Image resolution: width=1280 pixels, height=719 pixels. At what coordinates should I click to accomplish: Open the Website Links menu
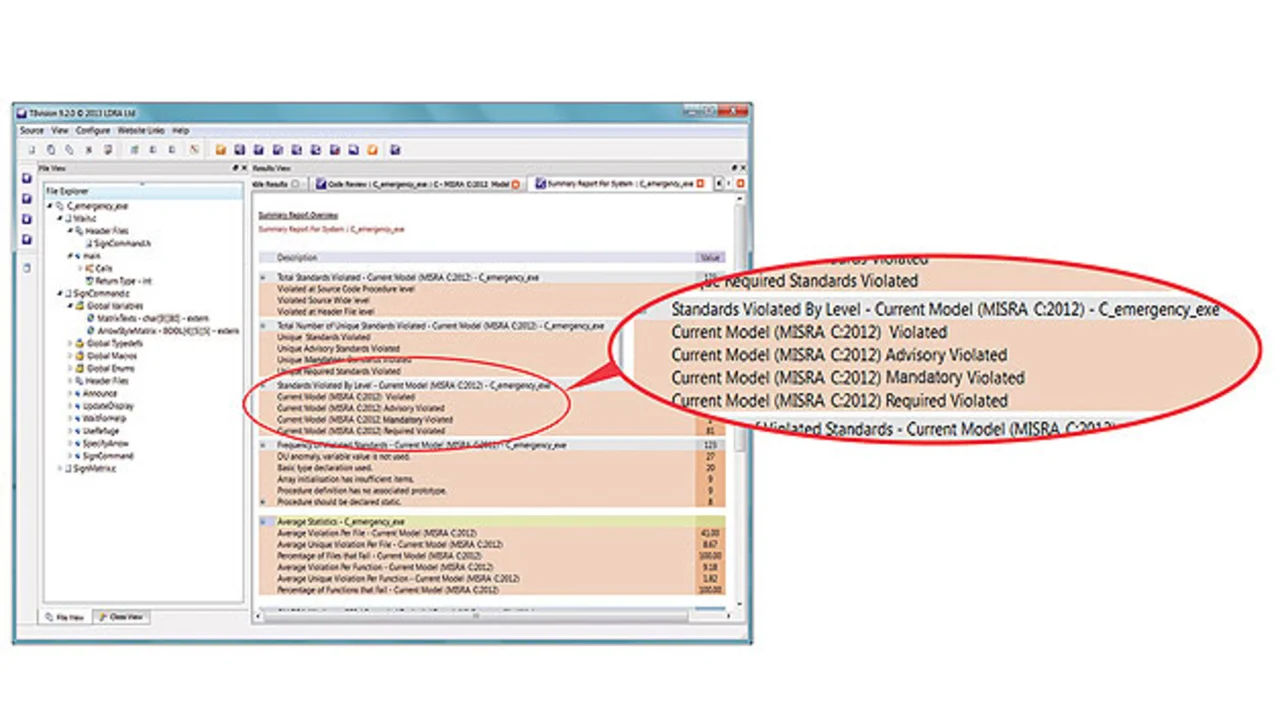[141, 131]
